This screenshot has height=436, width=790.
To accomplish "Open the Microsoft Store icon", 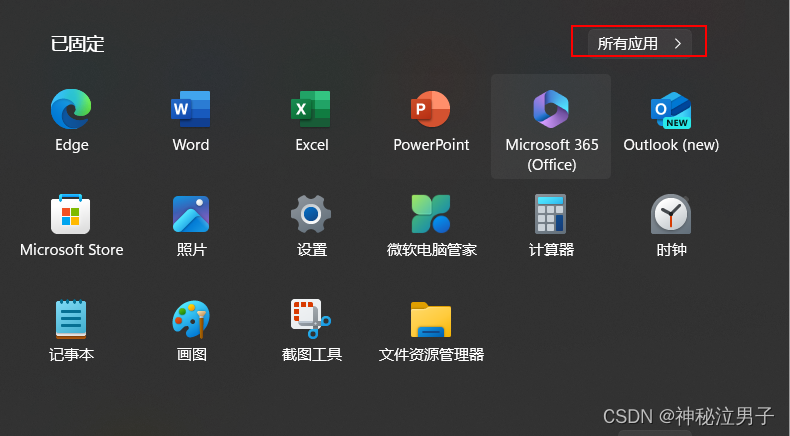I will 71,214.
